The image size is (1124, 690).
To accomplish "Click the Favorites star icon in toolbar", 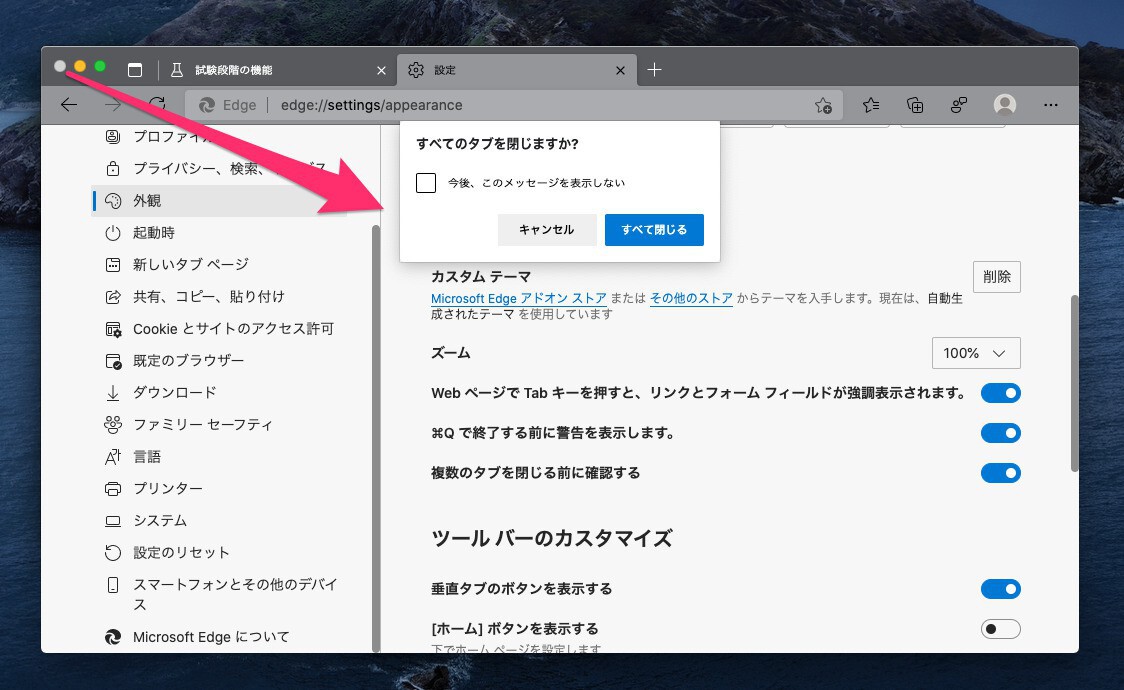I will click(871, 105).
